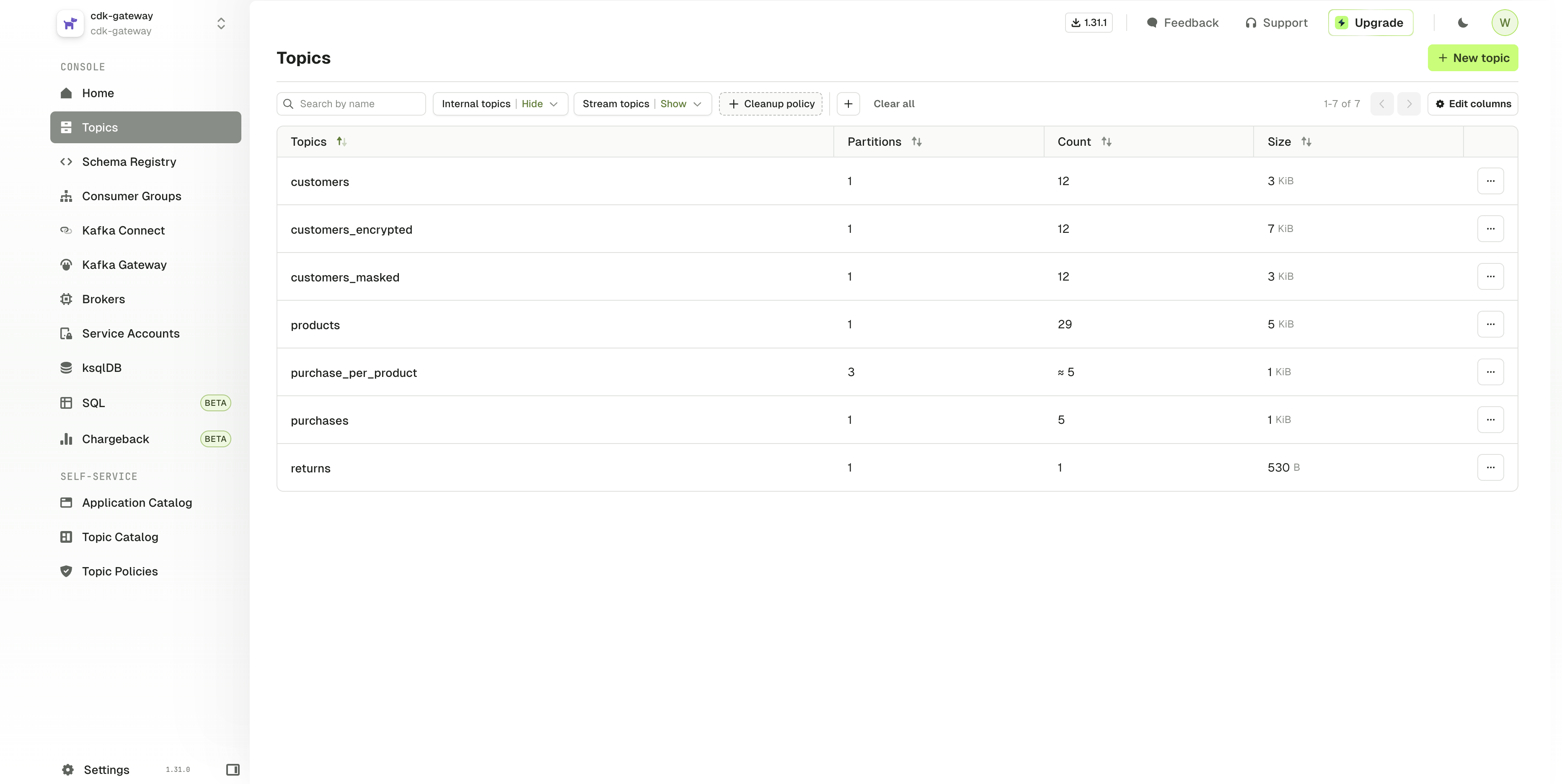The width and height of the screenshot is (1562, 784).
Task: Sort table by Partitions column
Action: pos(916,142)
